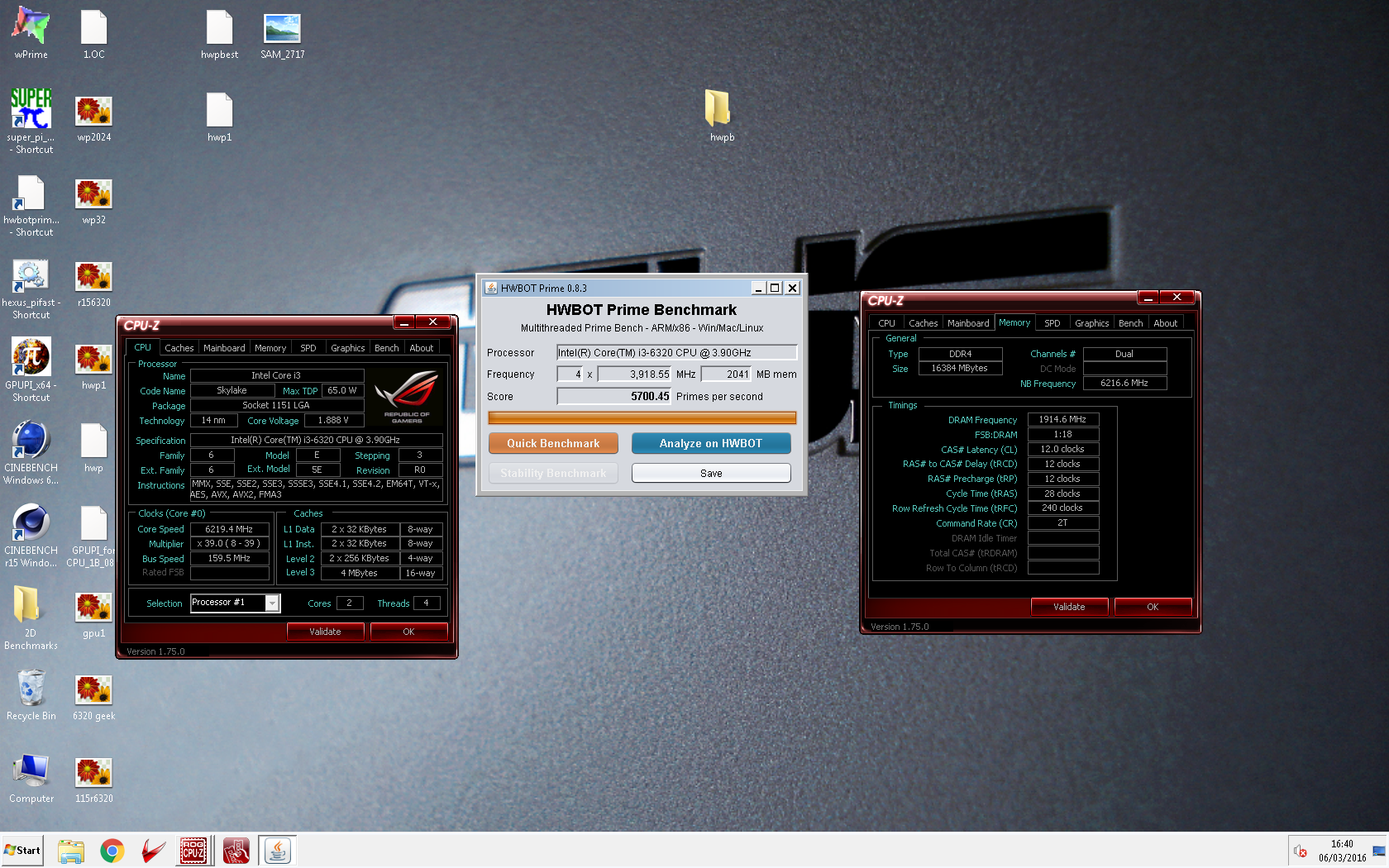Switch to the Java app taskbar button
The width and height of the screenshot is (1389, 868).
[277, 851]
